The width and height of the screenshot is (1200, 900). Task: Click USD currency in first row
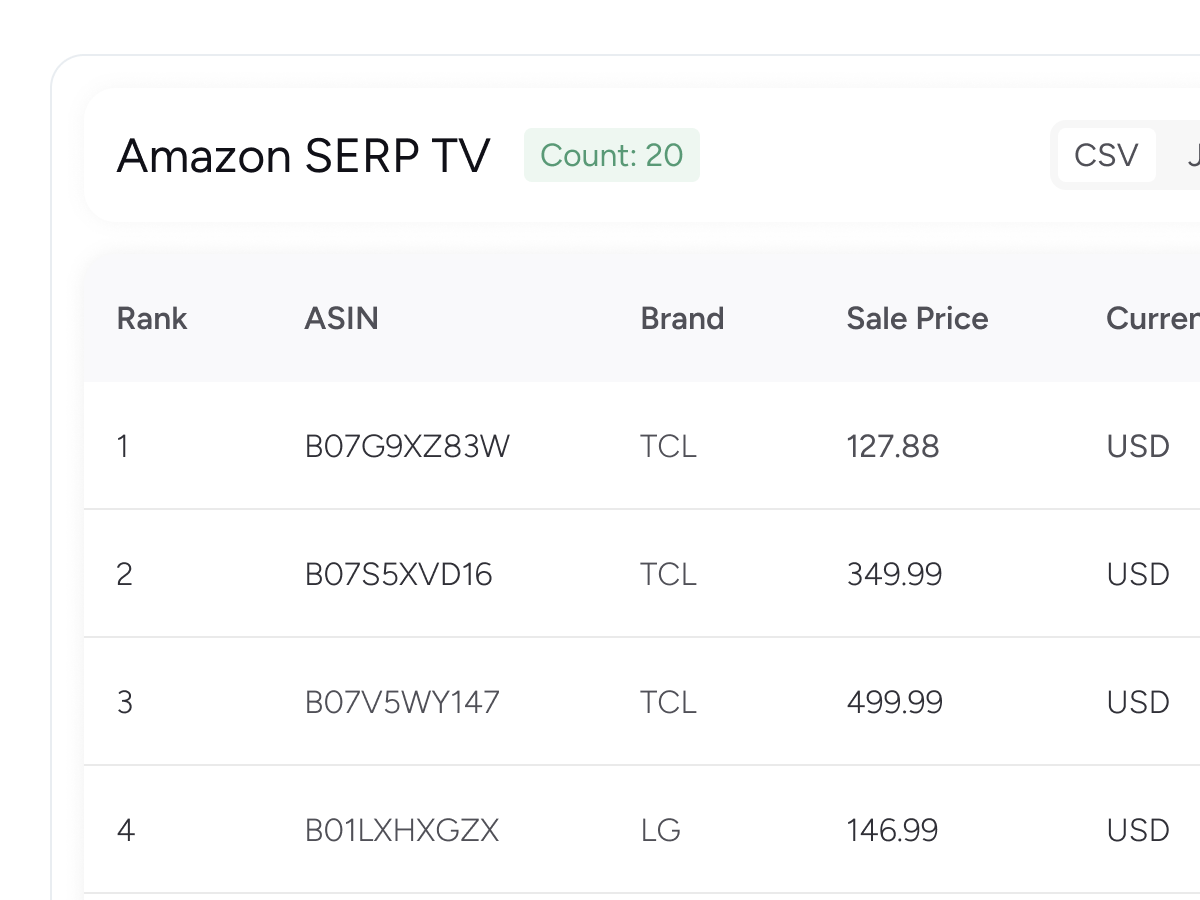pyautogui.click(x=1138, y=446)
